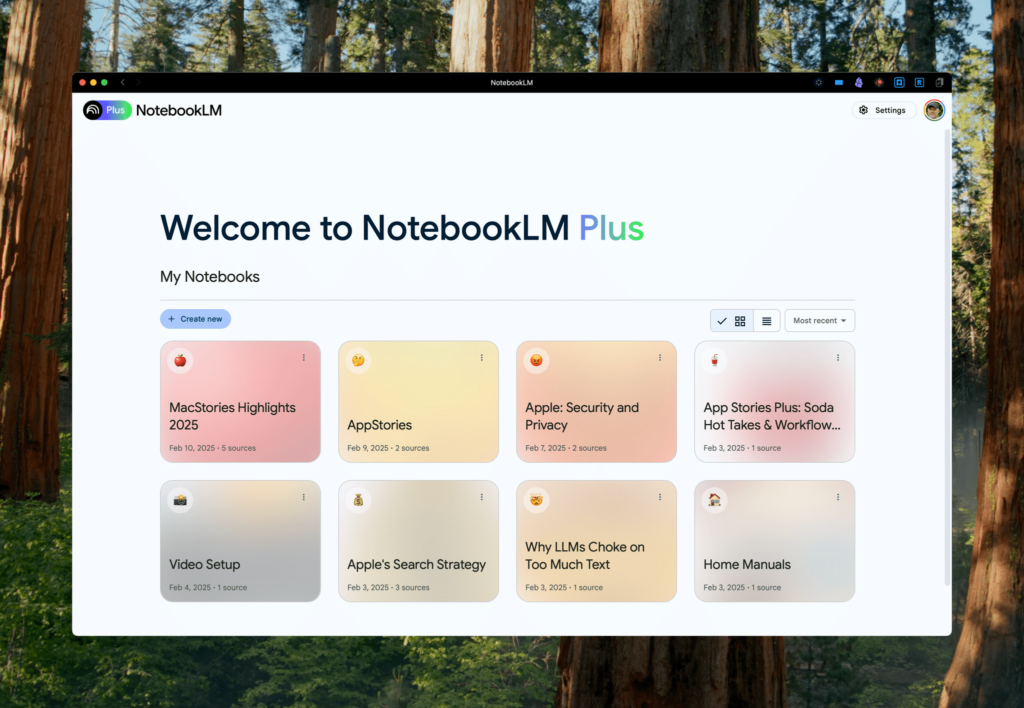Switch to grid view
Screen dimensions: 1024x708
(740, 321)
